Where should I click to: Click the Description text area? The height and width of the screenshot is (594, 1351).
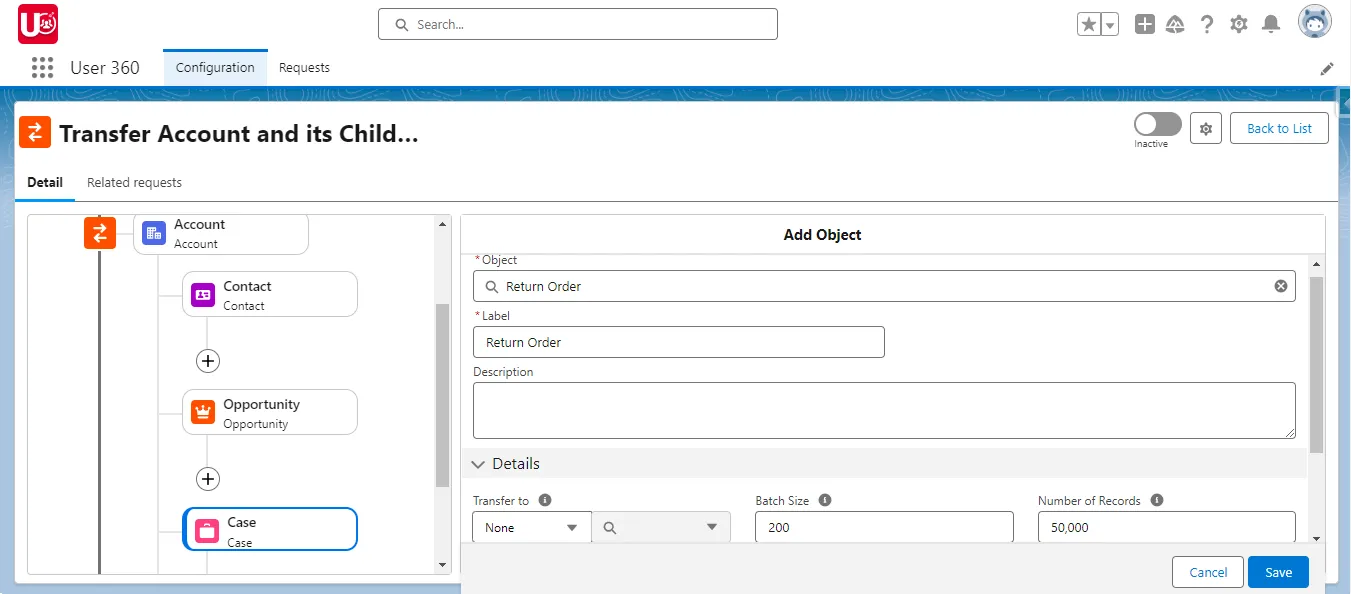(884, 410)
